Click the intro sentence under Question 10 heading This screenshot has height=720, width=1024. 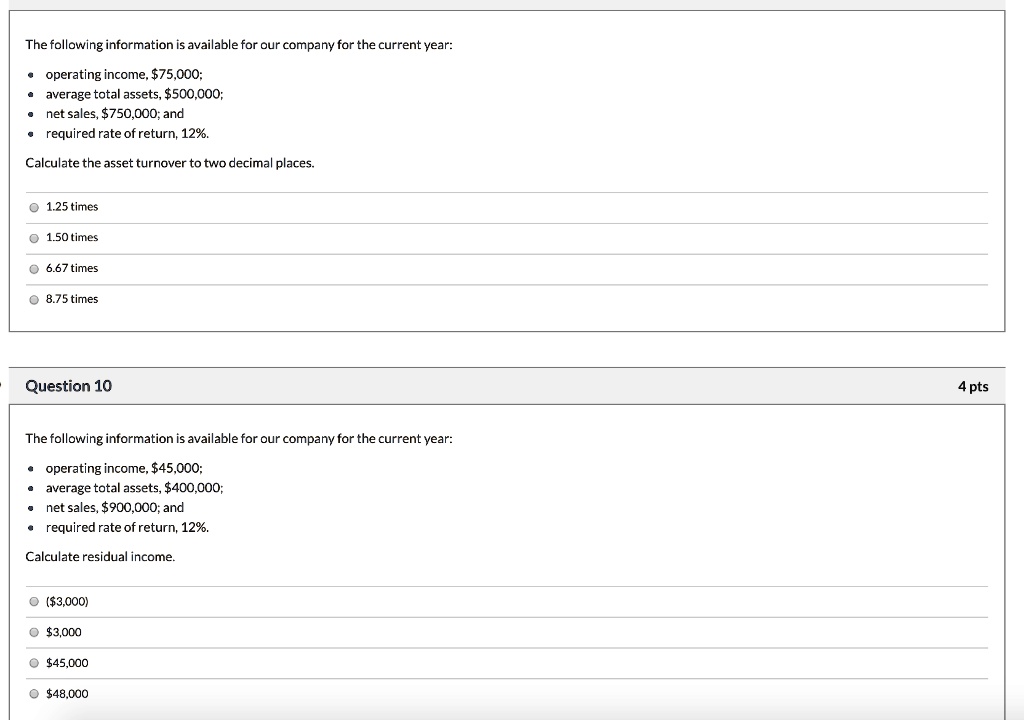tap(238, 438)
